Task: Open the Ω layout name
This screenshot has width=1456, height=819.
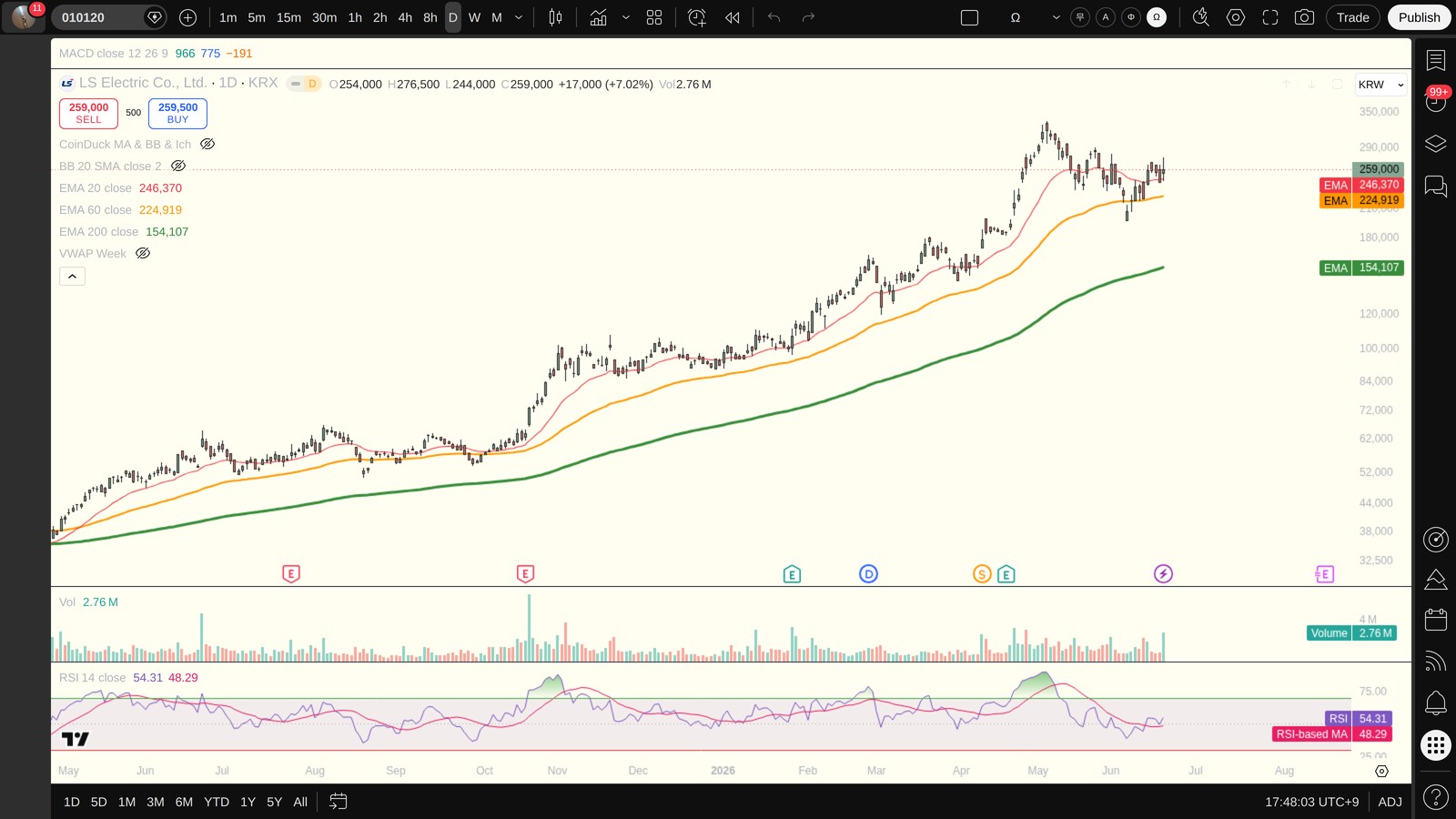Action: (1016, 17)
